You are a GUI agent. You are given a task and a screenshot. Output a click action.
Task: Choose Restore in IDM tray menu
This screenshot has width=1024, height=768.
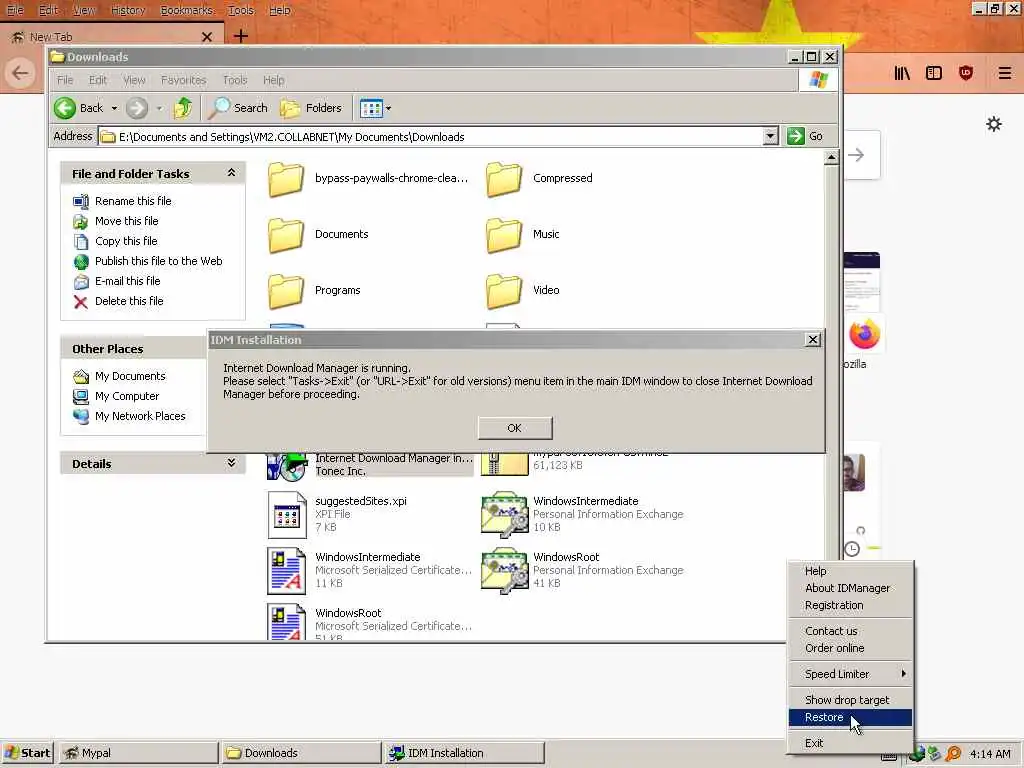pyautogui.click(x=850, y=718)
